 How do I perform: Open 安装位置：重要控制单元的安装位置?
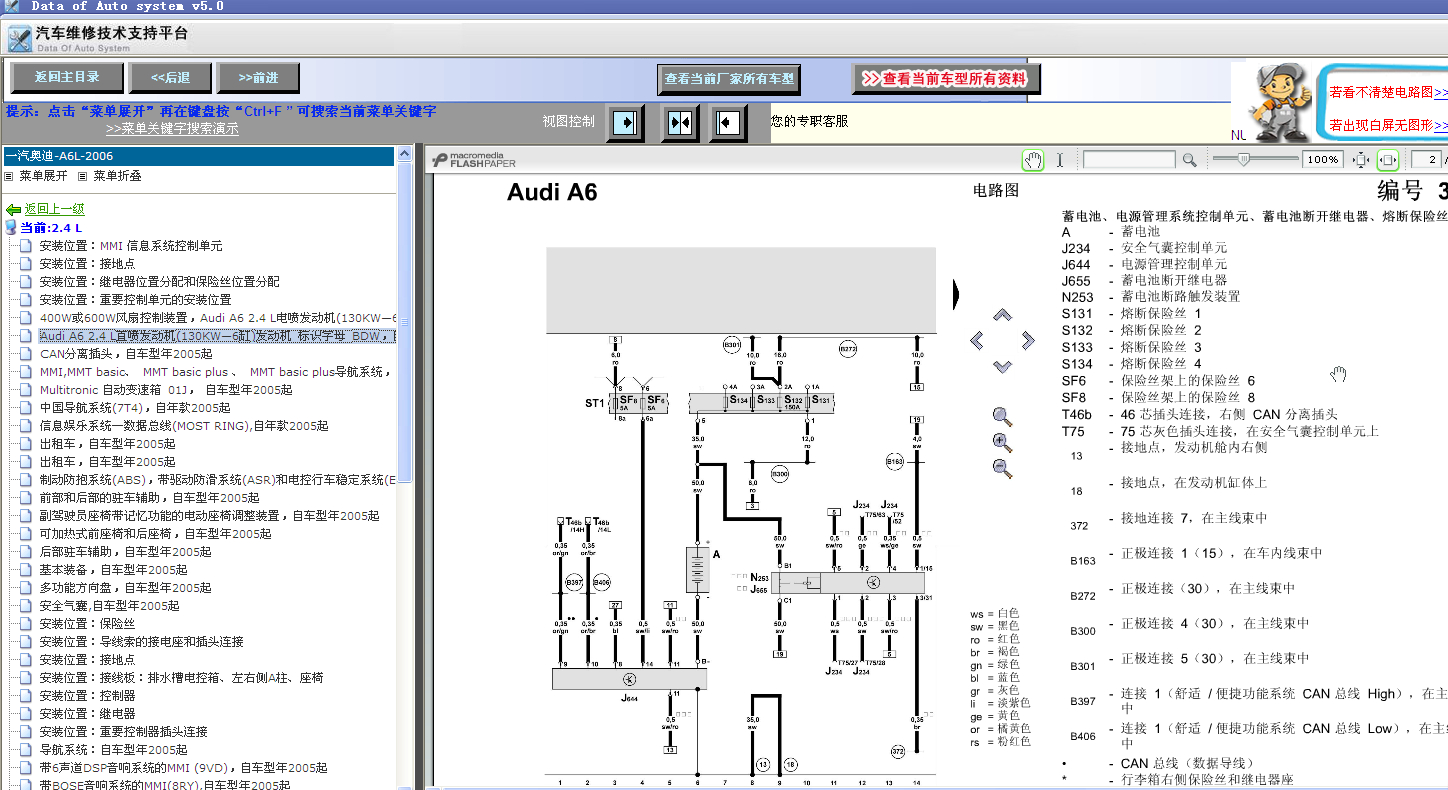click(x=135, y=300)
